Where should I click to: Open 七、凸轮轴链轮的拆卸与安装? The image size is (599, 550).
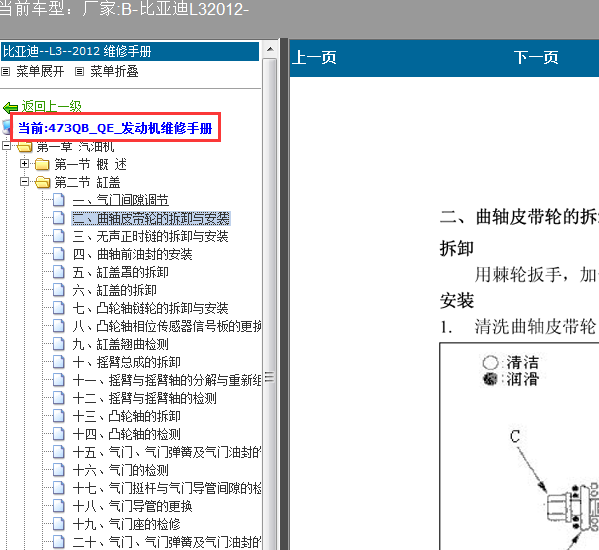[x=151, y=308]
